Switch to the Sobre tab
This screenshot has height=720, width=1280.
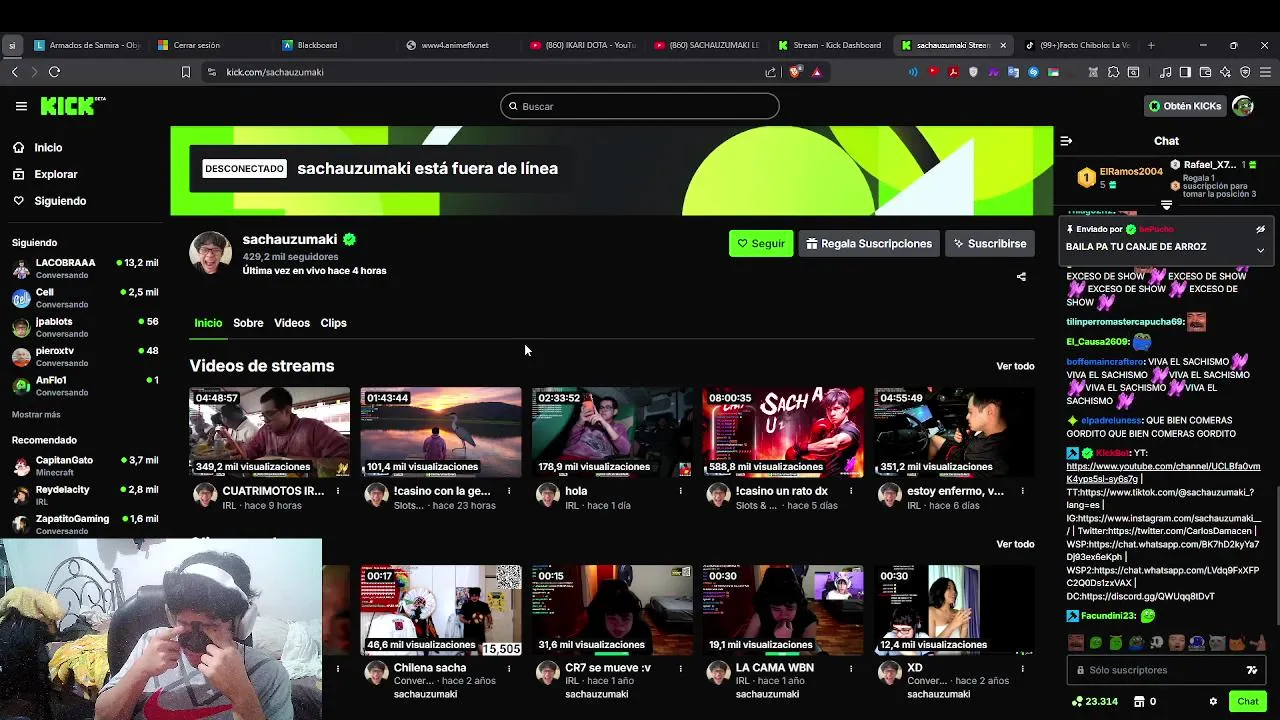(x=248, y=323)
